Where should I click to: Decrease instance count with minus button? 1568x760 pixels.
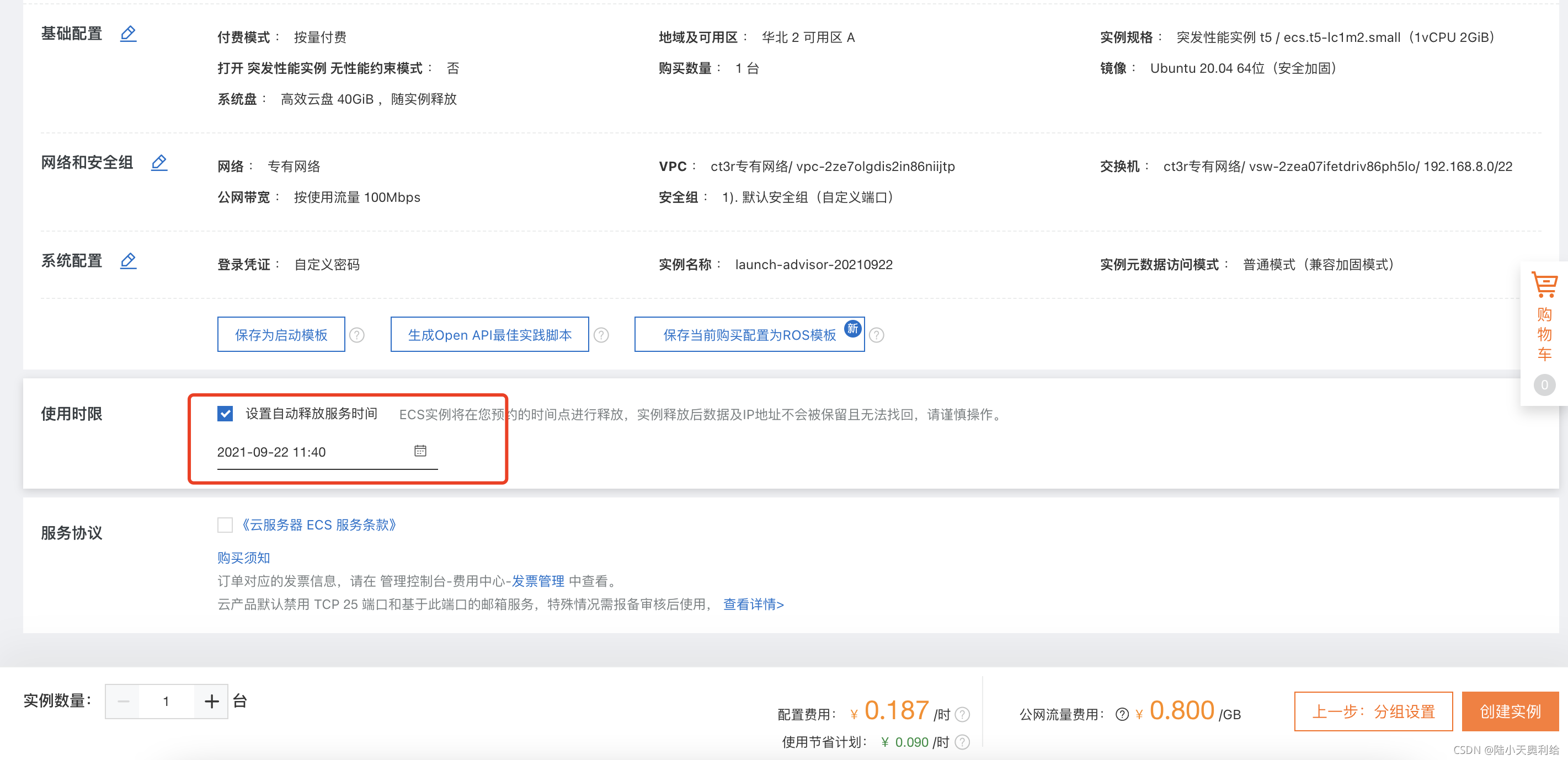click(124, 701)
